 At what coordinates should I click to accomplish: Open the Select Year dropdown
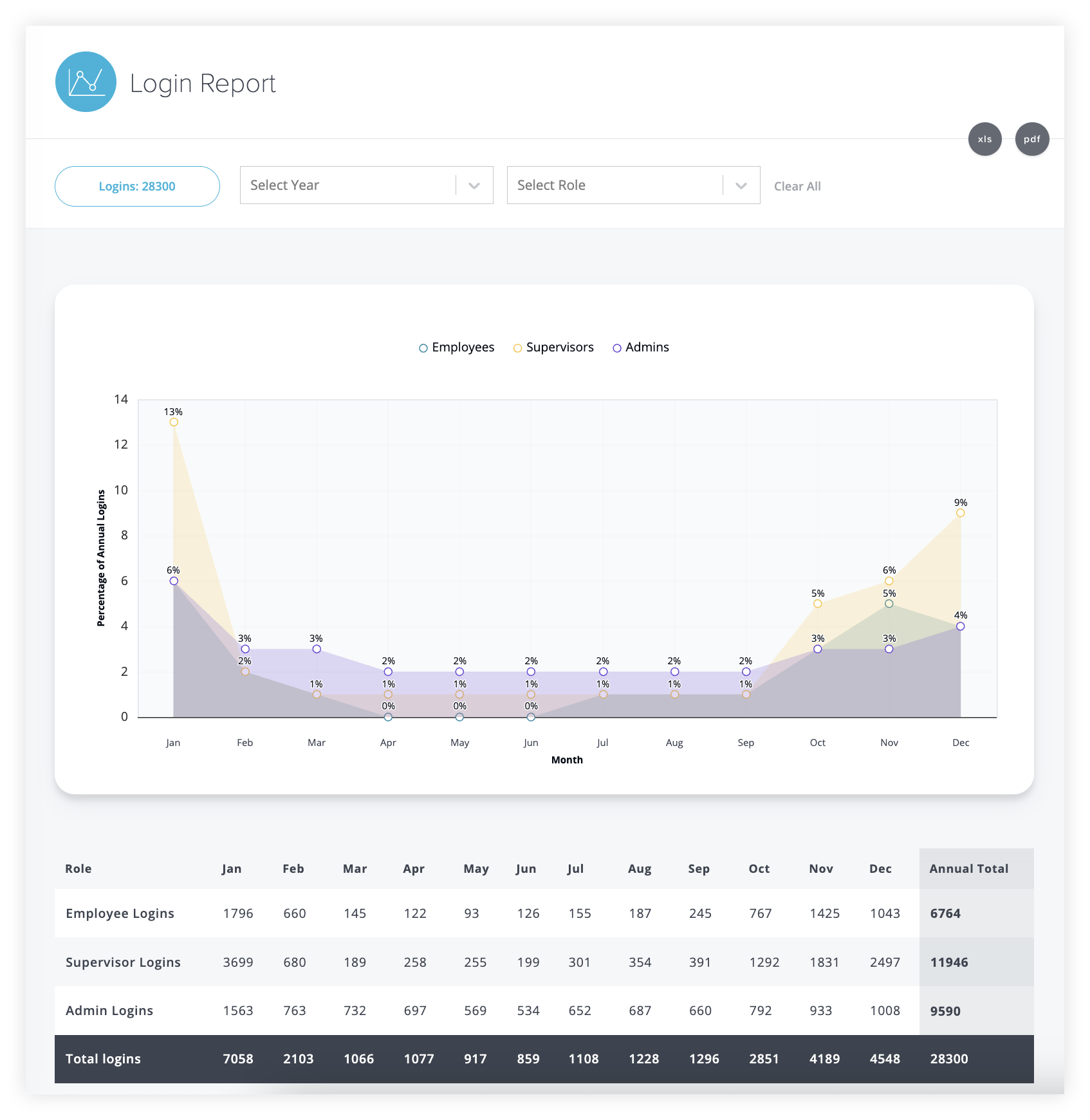coord(347,185)
